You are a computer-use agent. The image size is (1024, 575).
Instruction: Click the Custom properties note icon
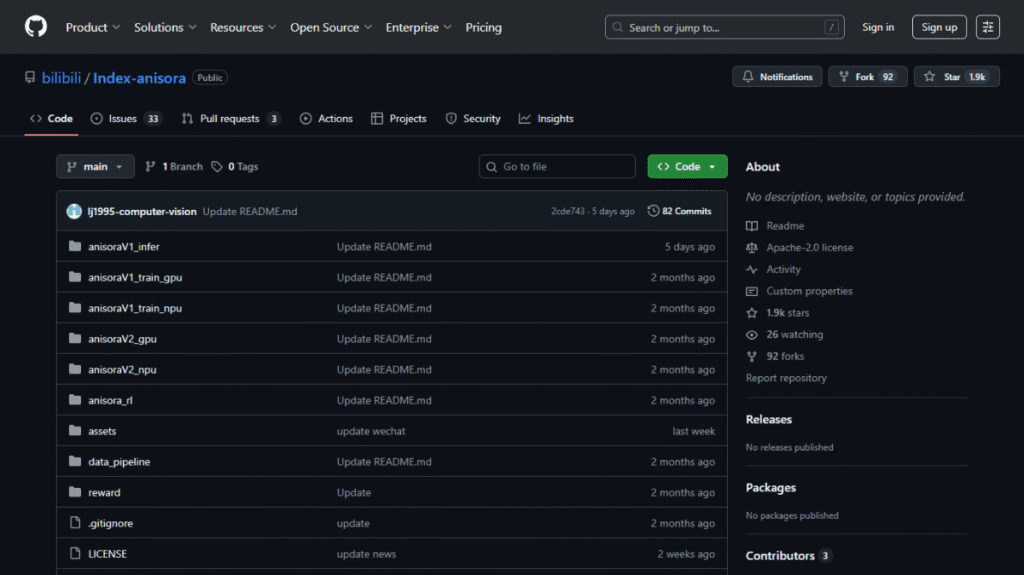point(752,291)
